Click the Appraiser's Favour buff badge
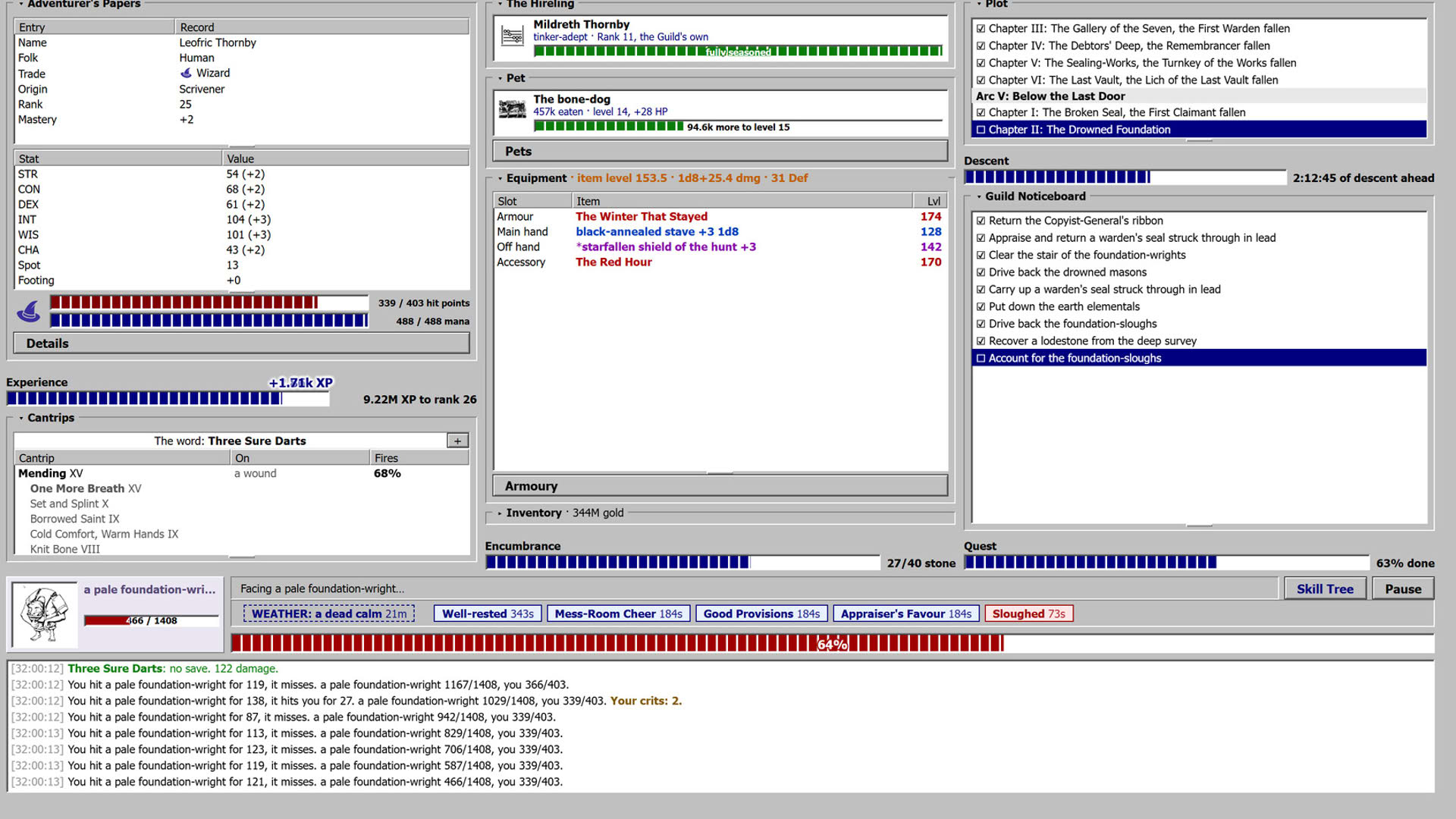 click(x=906, y=613)
